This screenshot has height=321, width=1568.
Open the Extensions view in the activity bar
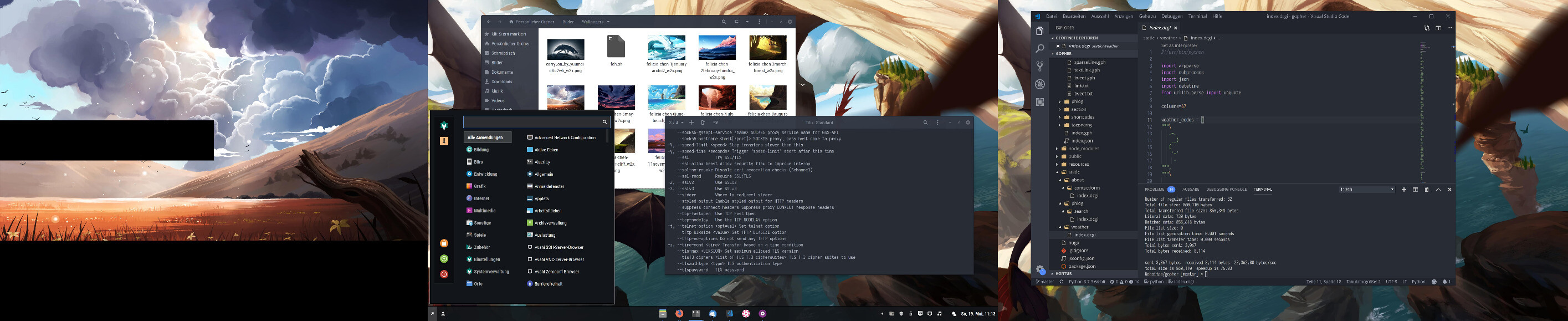pos(1039,101)
